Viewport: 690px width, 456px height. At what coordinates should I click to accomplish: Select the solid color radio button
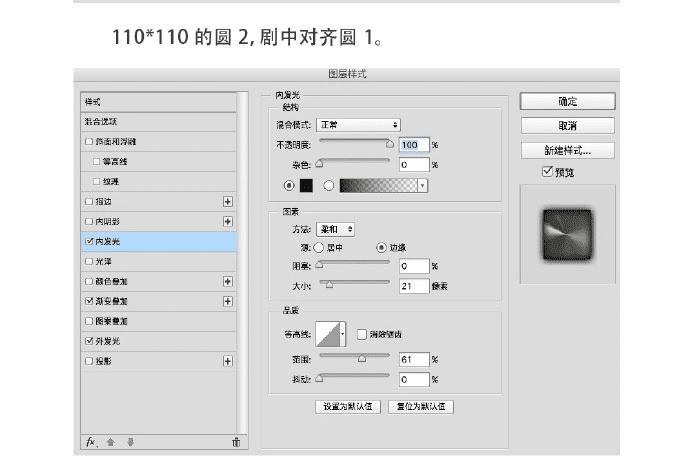point(289,186)
